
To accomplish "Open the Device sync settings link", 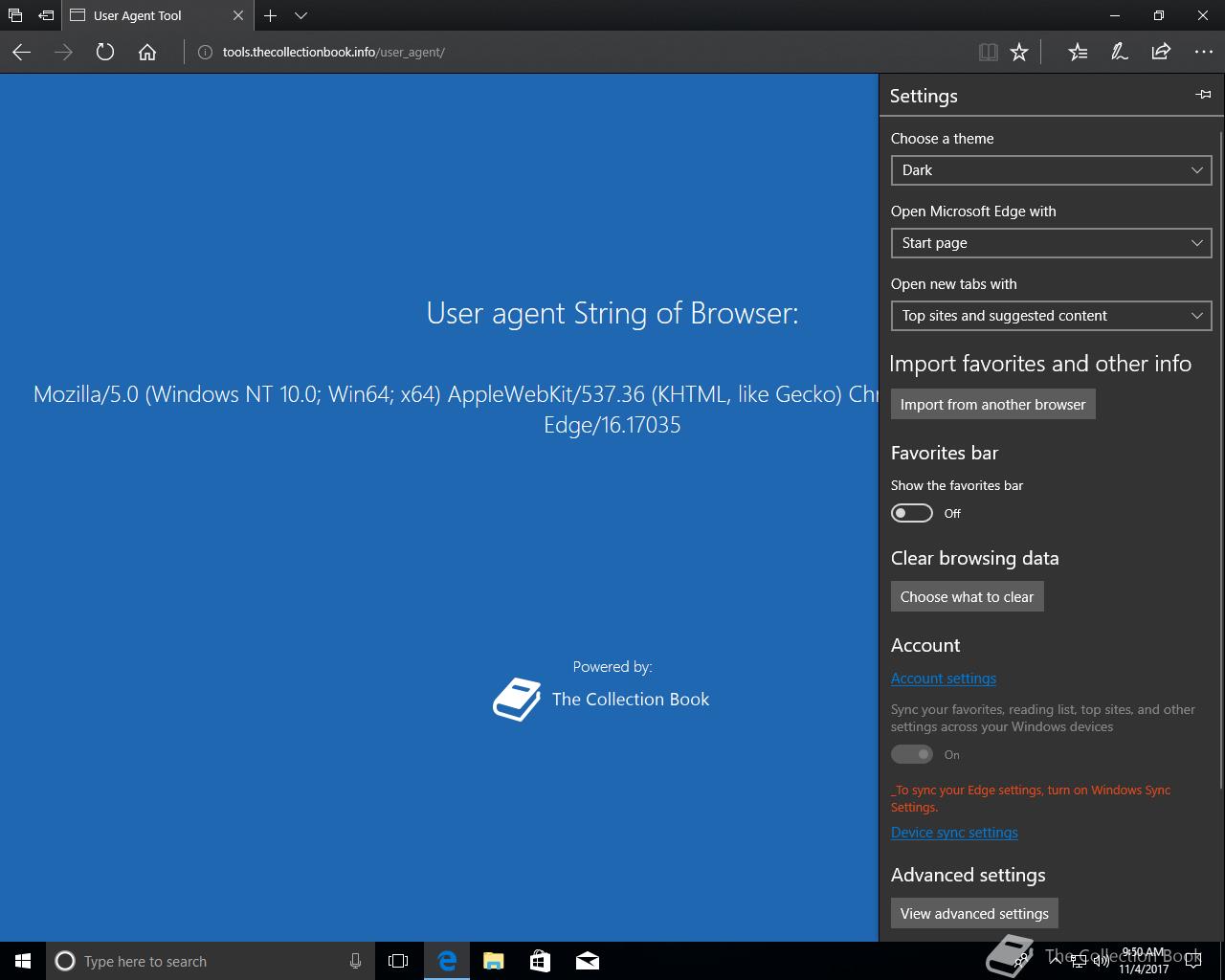I will pos(954,833).
